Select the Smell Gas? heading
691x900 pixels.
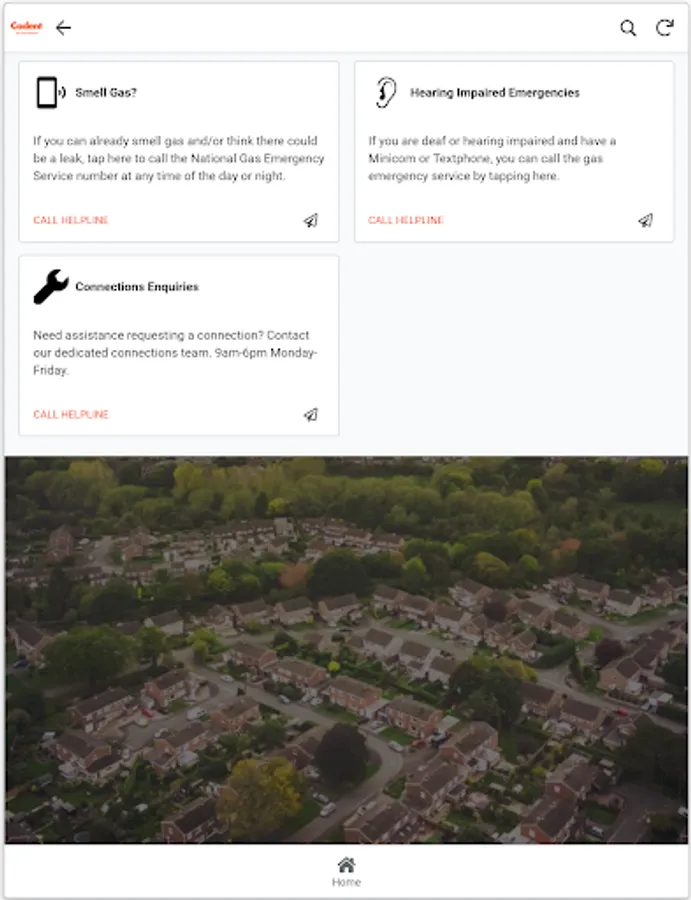(x=106, y=92)
